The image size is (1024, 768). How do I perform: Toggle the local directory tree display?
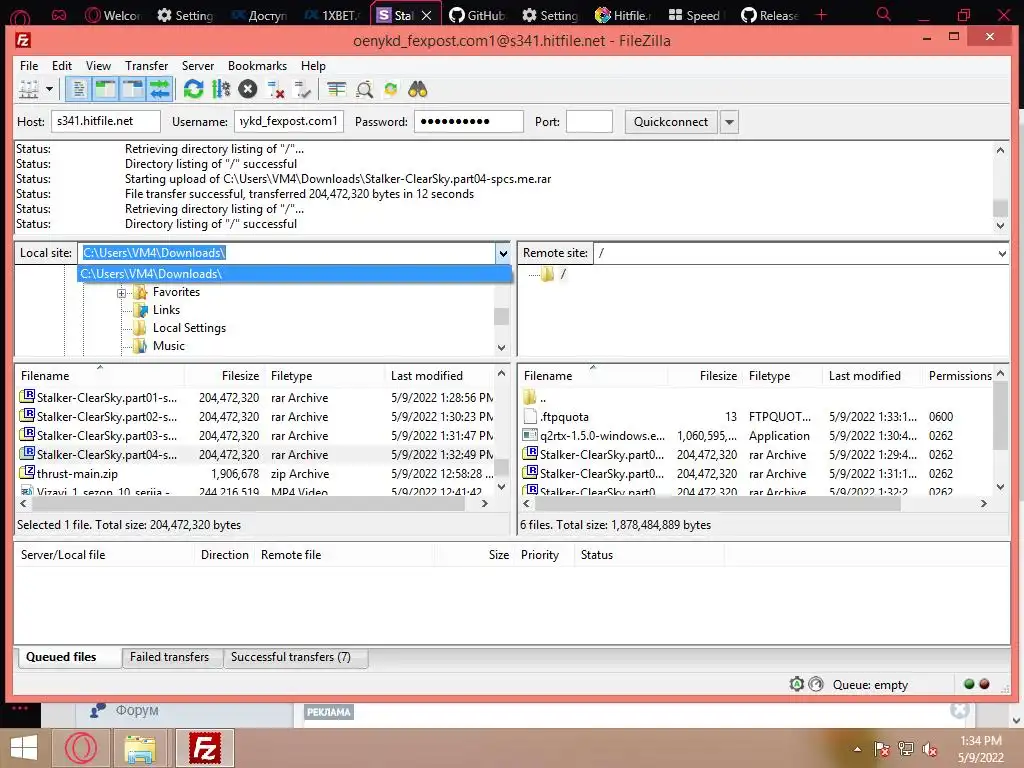(x=105, y=89)
